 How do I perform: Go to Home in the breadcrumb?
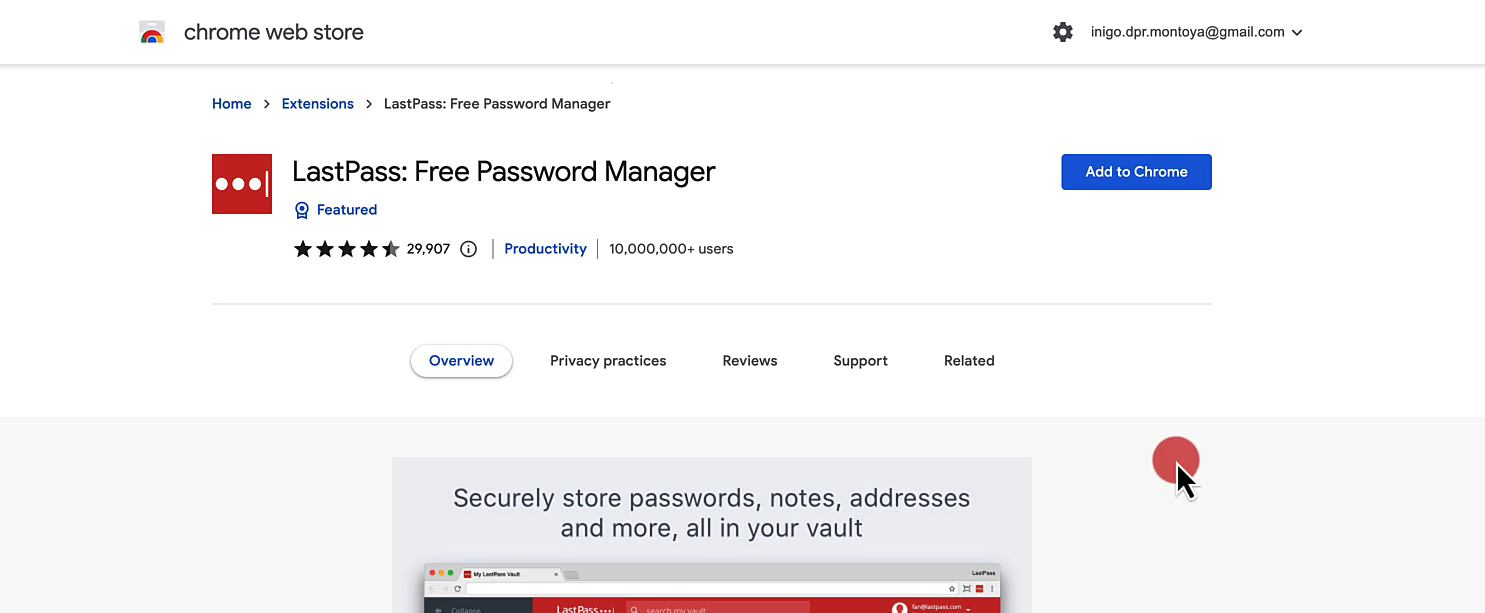231,104
